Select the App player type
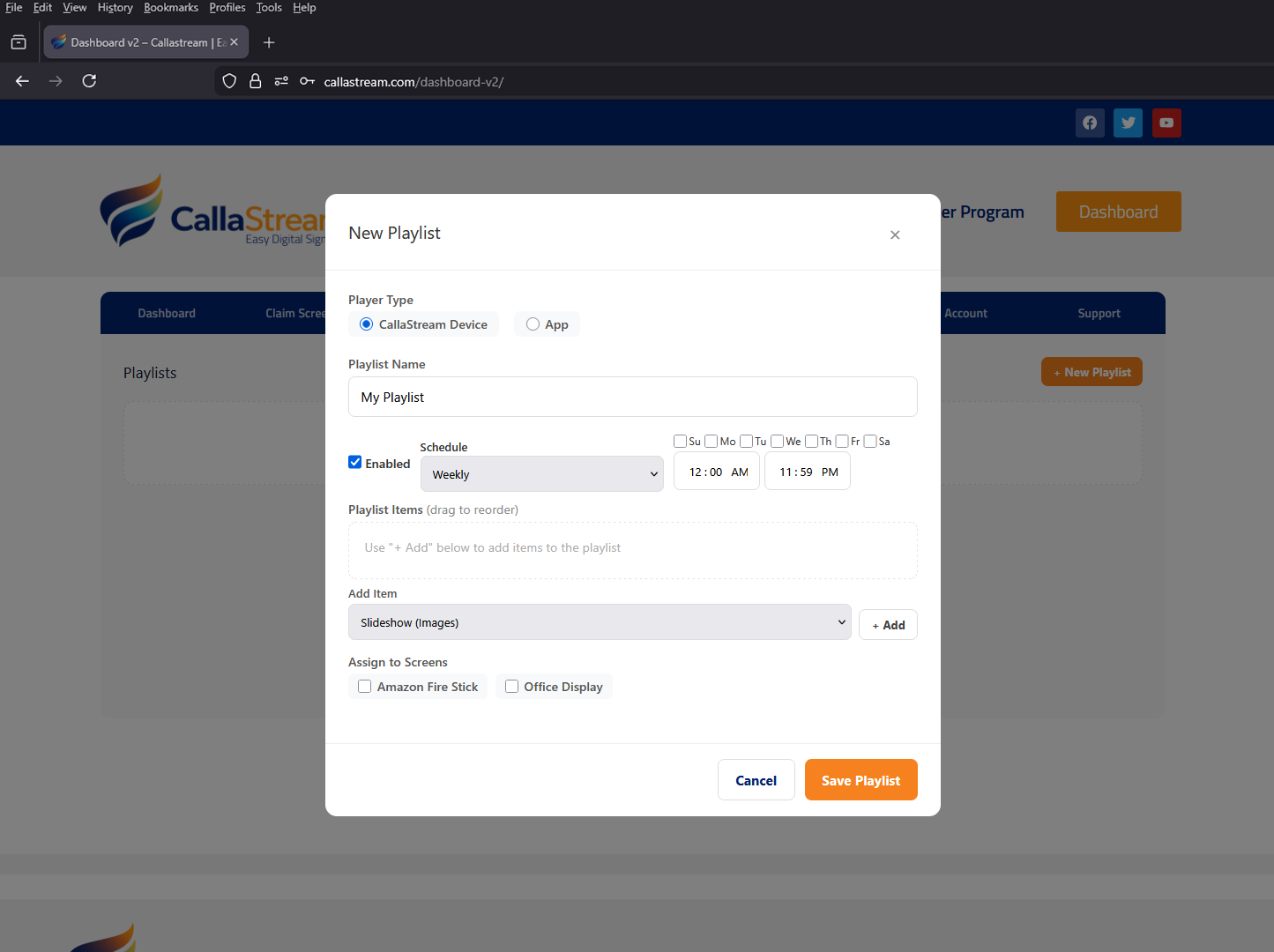 pos(533,324)
